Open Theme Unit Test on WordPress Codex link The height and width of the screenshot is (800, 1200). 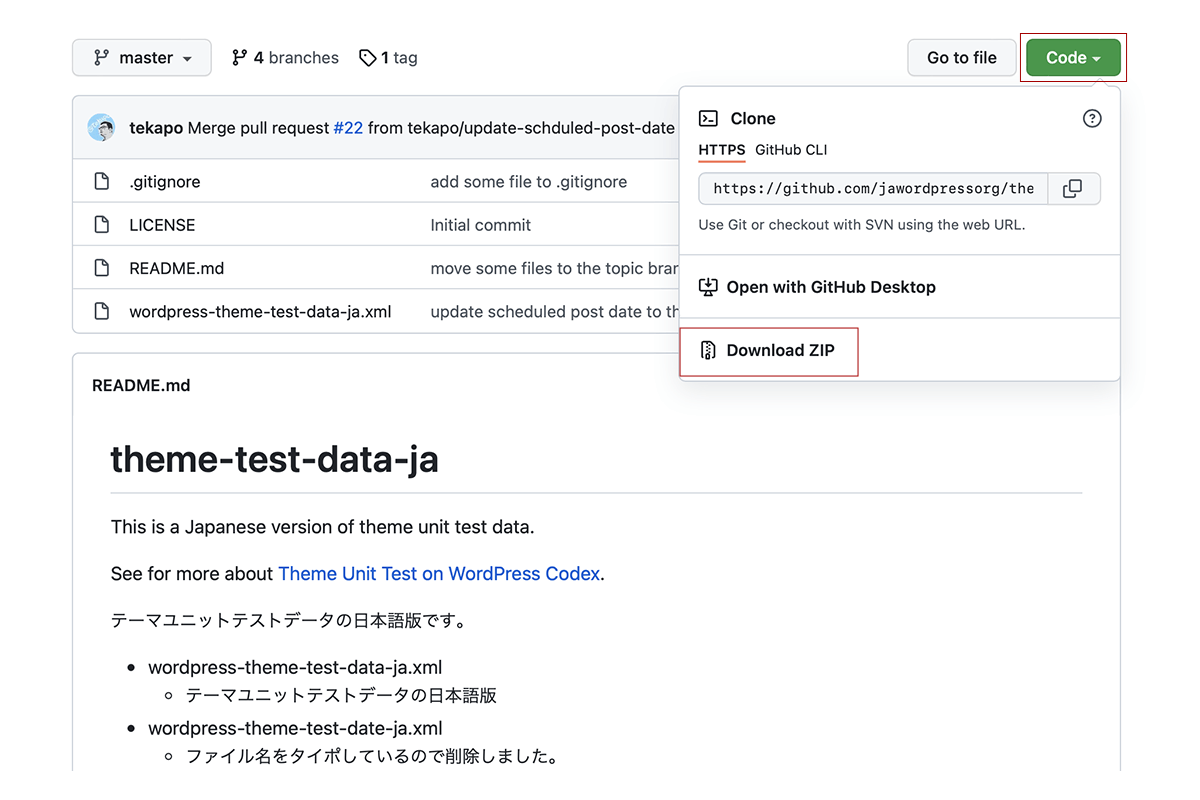click(439, 574)
